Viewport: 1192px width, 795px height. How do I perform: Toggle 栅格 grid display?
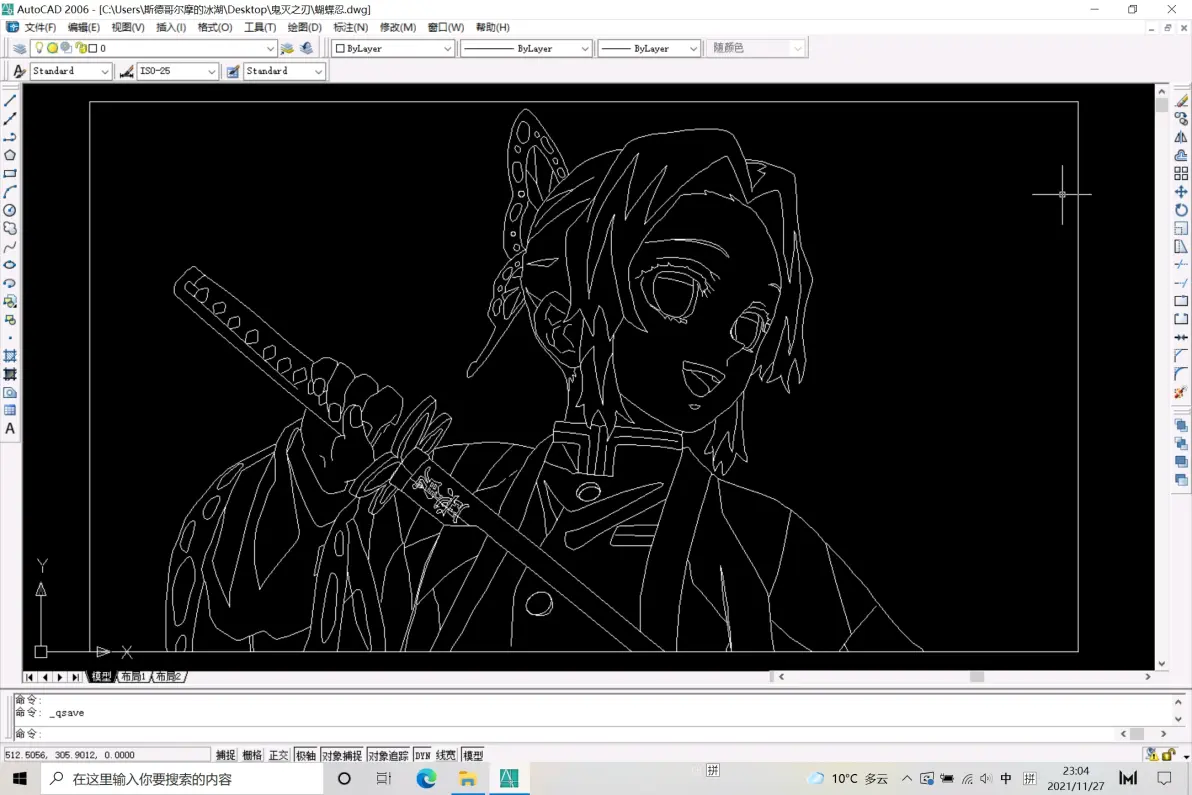pyautogui.click(x=252, y=755)
